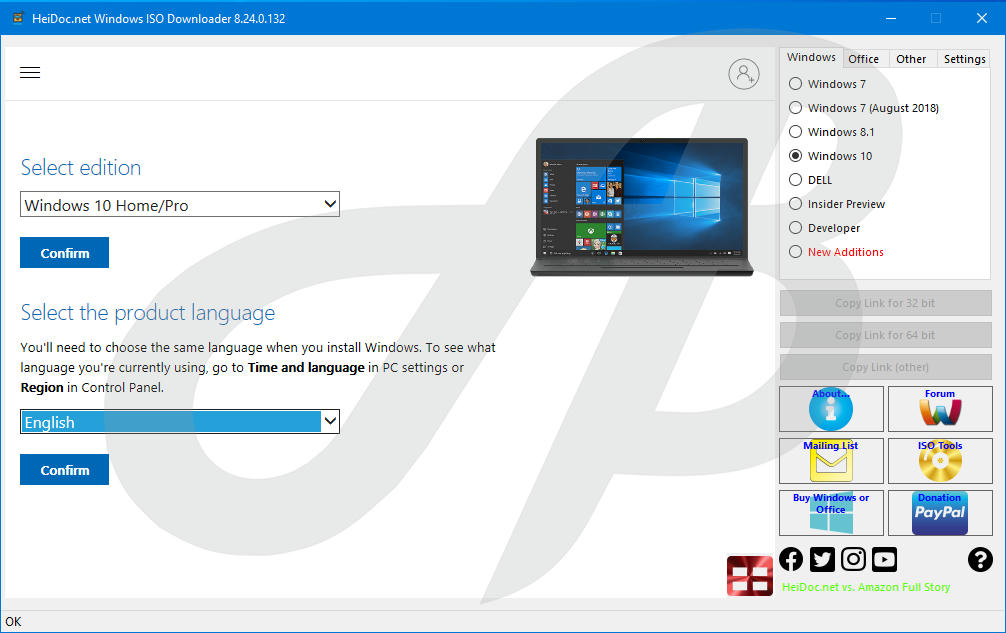Open the PayPal Donation tile
Screen dimensions: 1006x633
[940, 512]
